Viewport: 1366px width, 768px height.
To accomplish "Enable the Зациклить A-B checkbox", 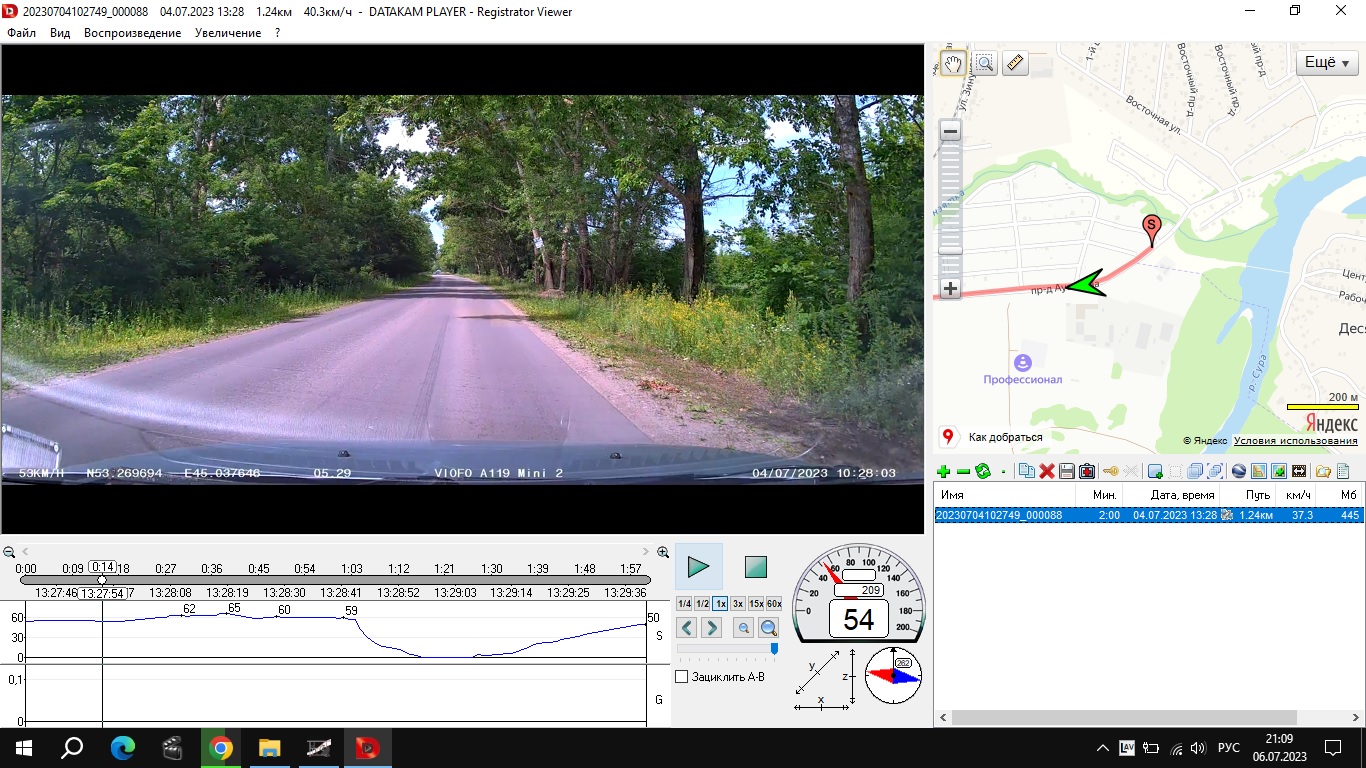I will coord(682,677).
